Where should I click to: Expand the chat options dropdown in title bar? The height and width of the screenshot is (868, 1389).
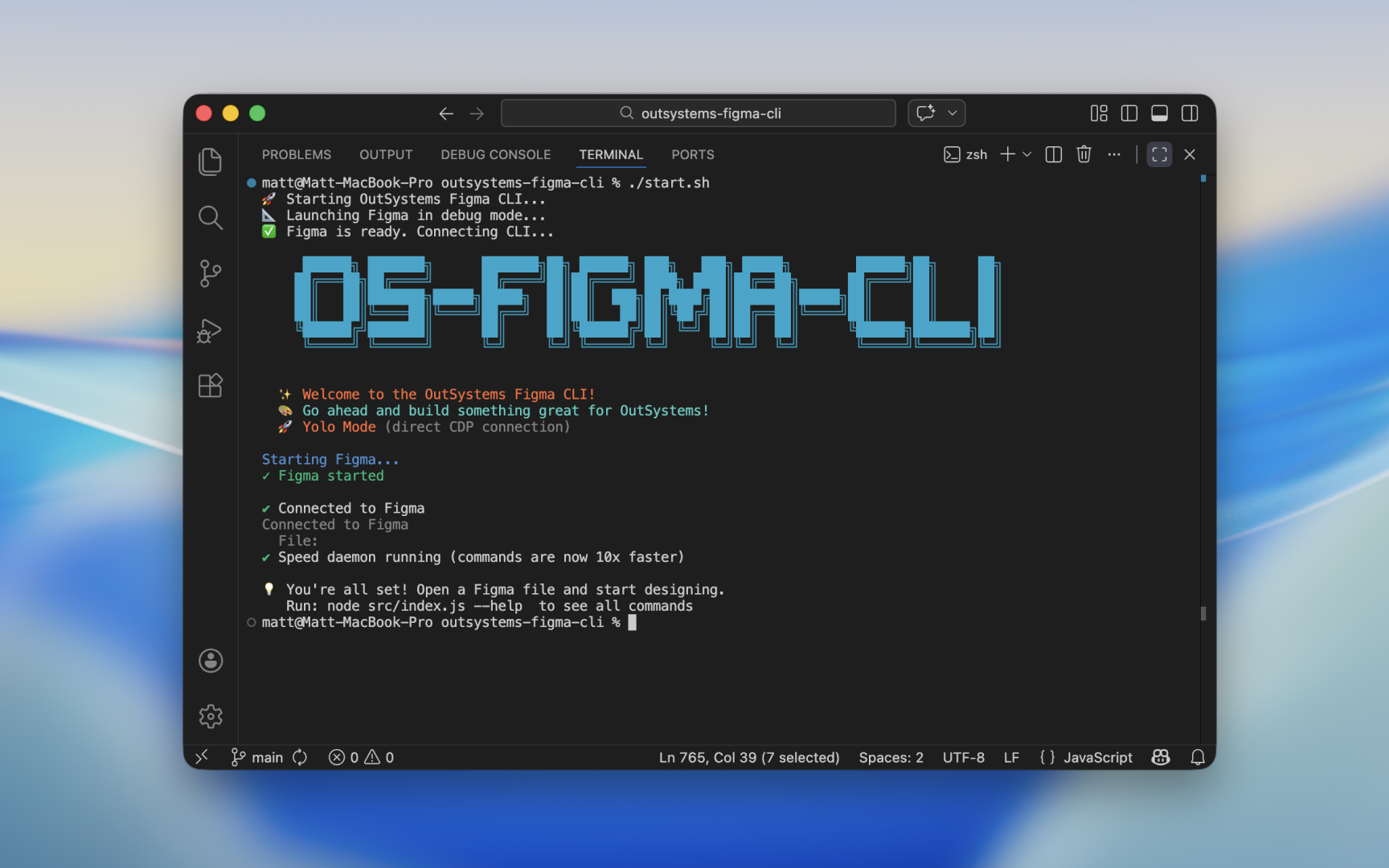[951, 113]
